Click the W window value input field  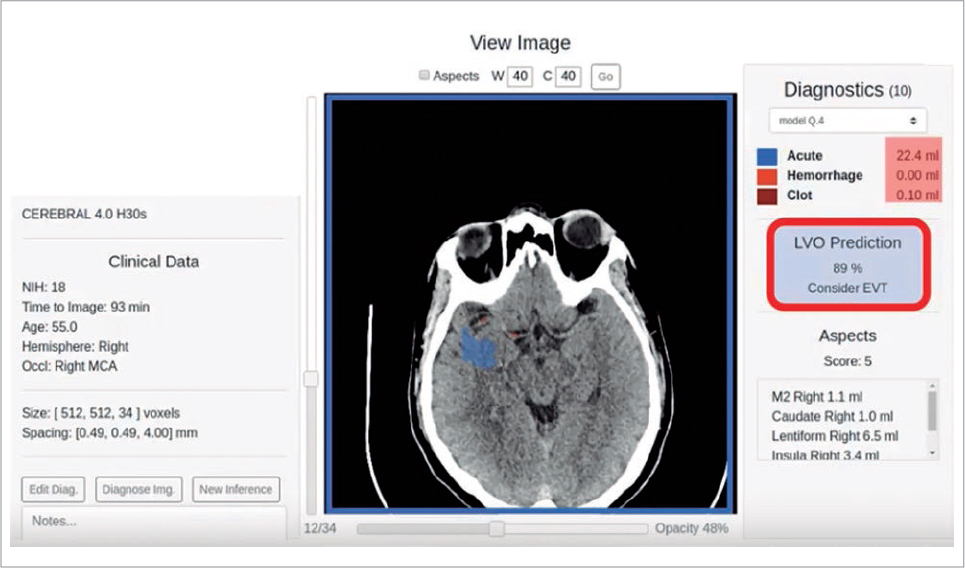click(519, 76)
